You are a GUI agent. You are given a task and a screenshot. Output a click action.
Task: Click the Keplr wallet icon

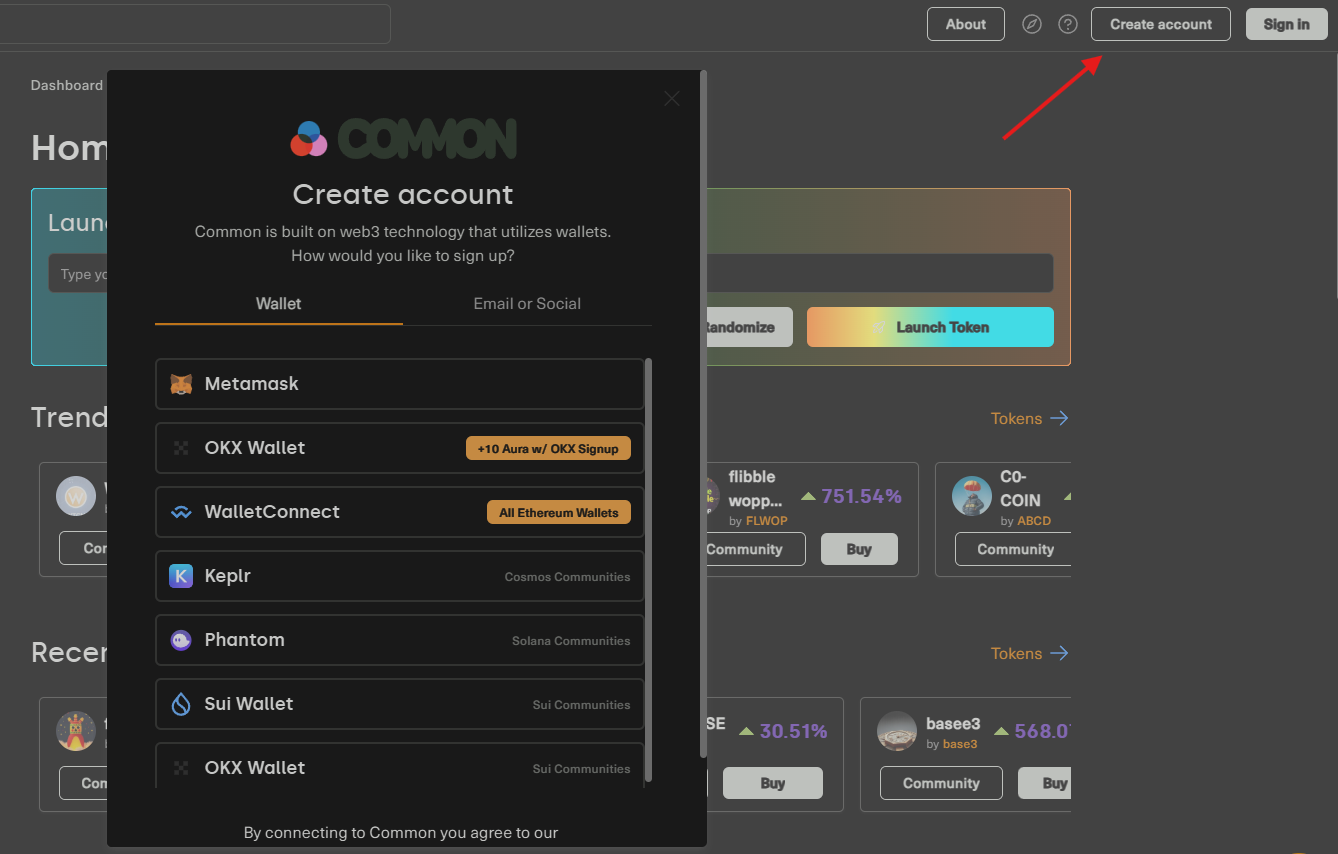click(181, 576)
